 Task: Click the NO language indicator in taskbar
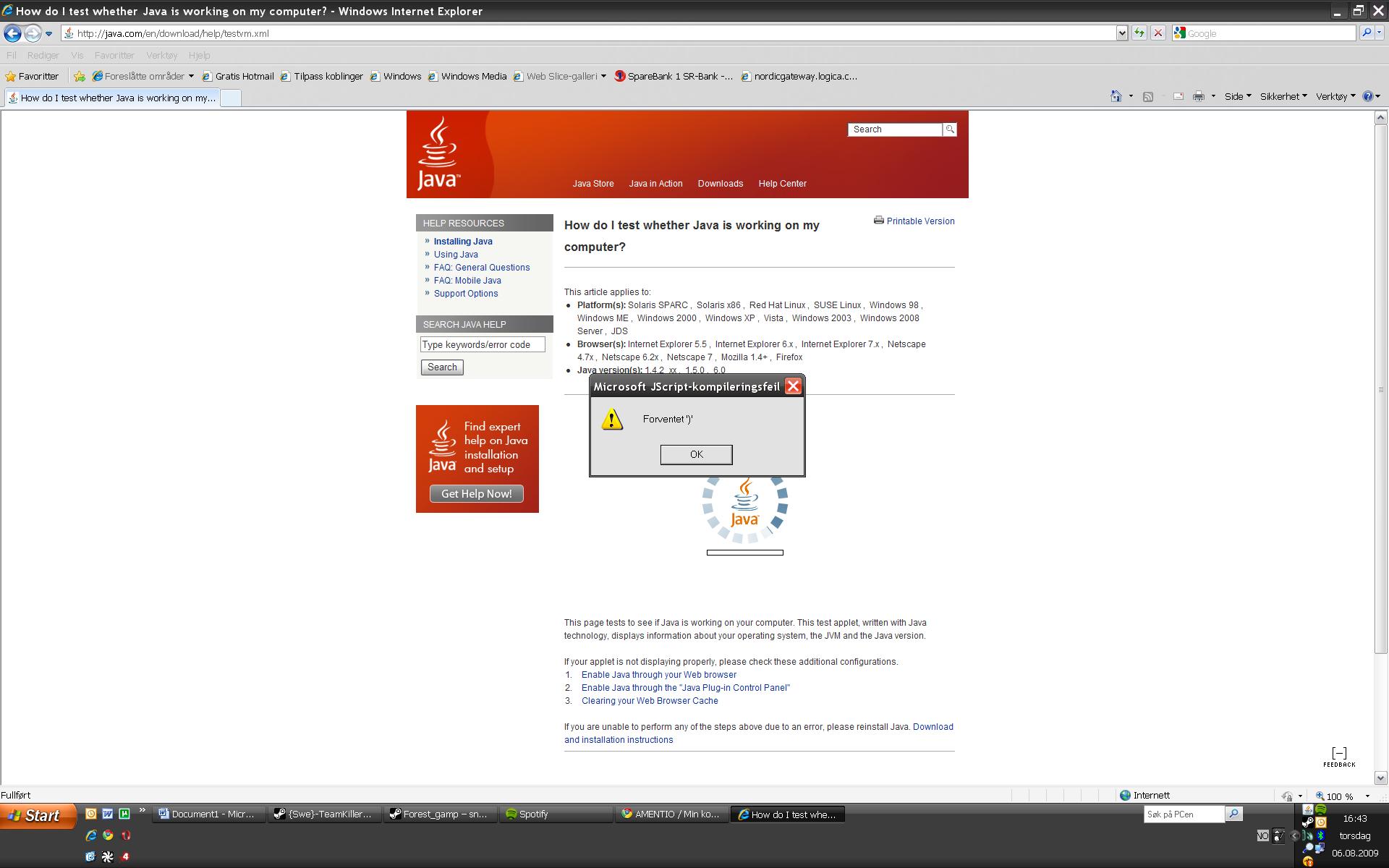1262,835
